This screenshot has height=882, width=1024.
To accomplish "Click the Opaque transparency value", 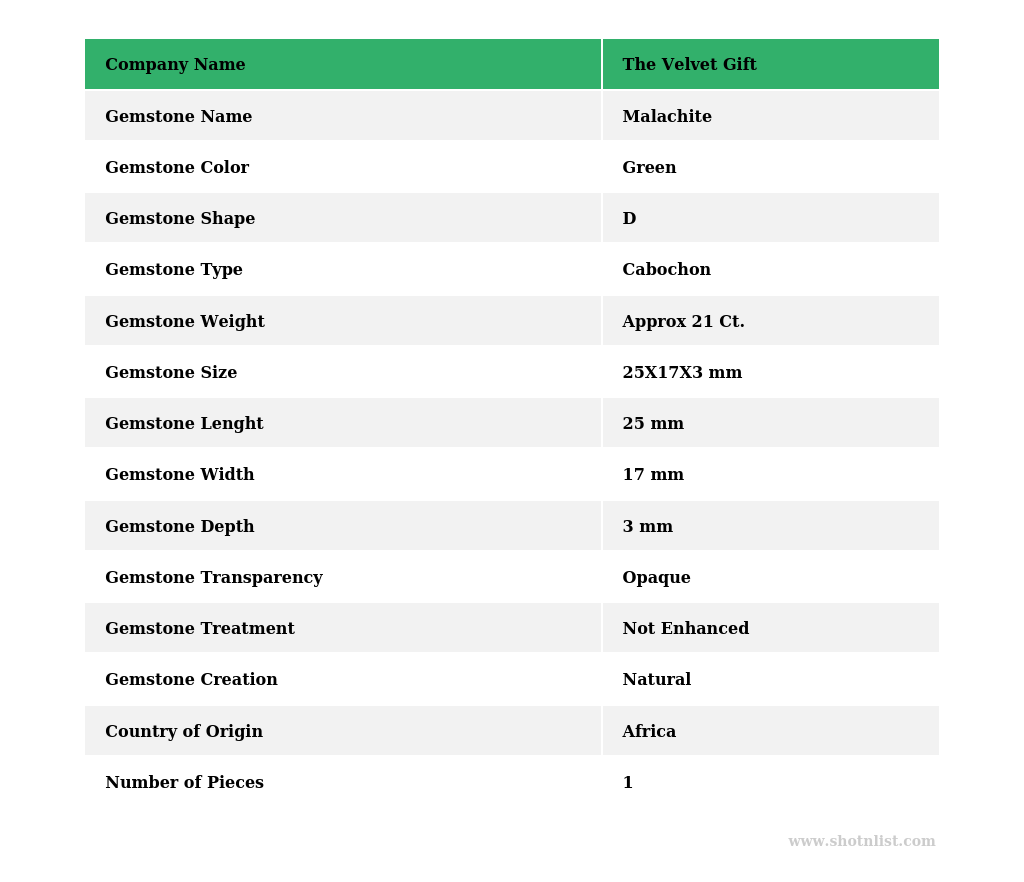I will [x=656, y=578].
